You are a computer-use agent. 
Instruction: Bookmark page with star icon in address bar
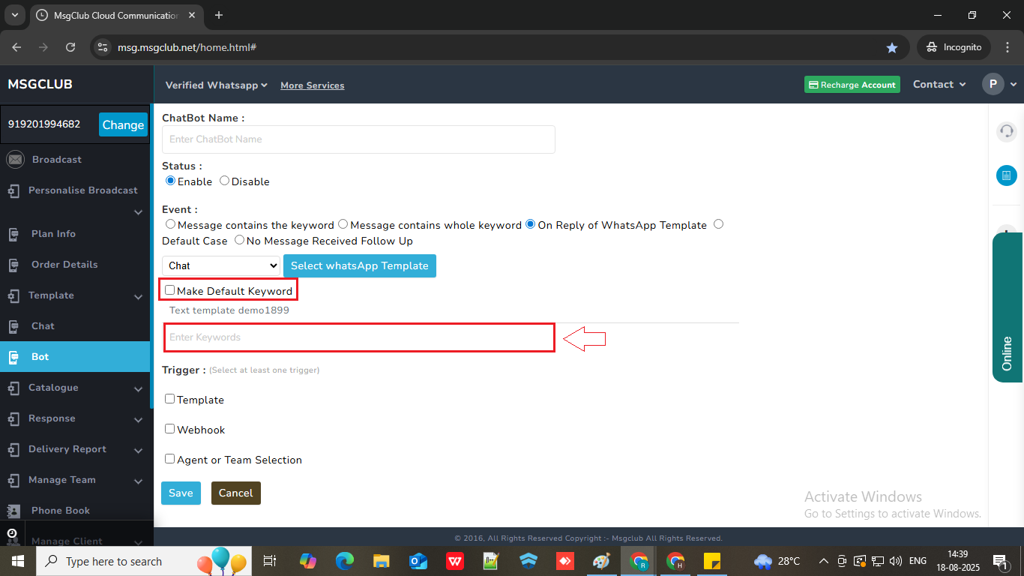click(x=891, y=48)
